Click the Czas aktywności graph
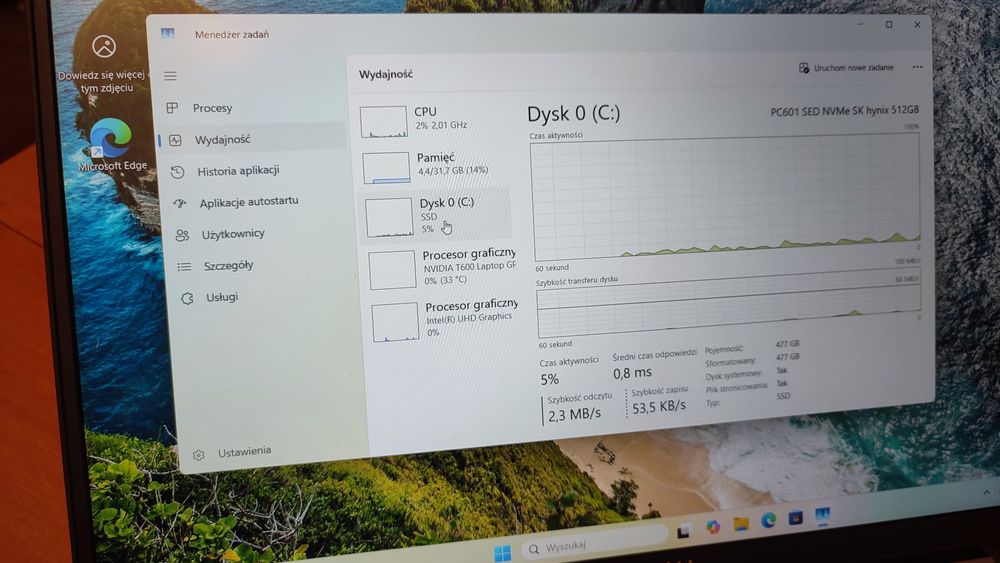 point(726,197)
